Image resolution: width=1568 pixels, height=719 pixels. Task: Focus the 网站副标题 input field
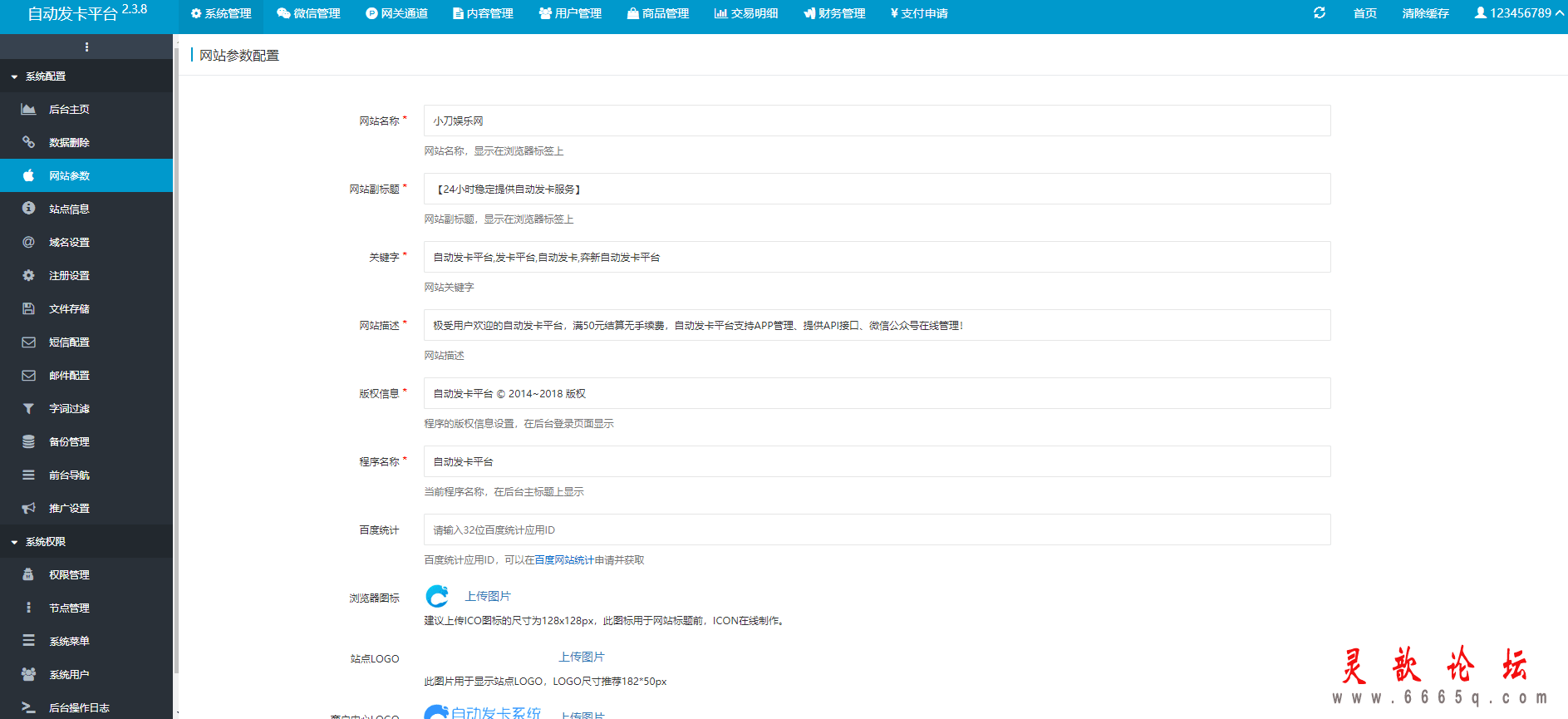(x=877, y=189)
